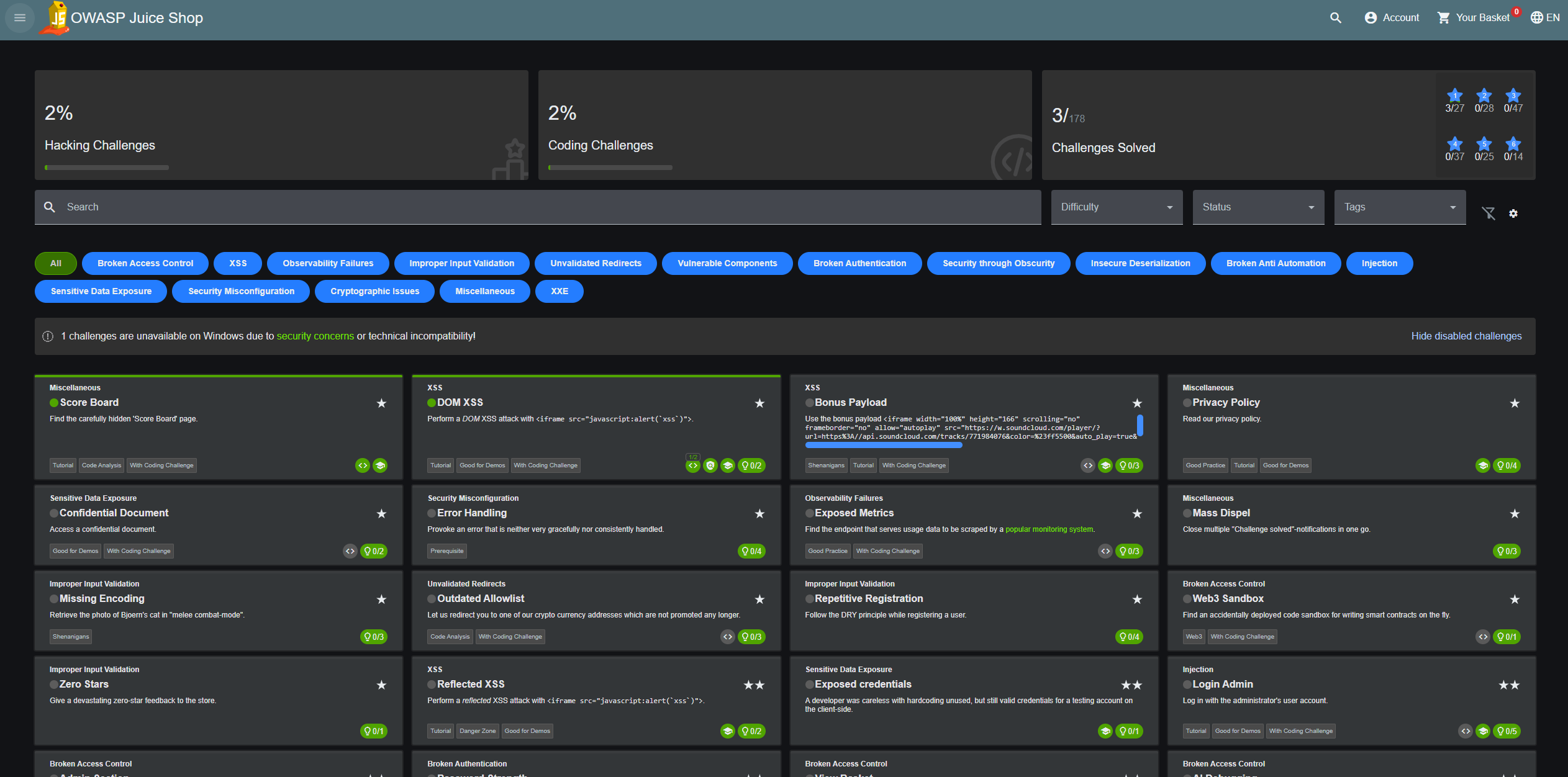Toggle 3-star difficulty filter showing 0/47
The image size is (1568, 777).
(x=1513, y=101)
